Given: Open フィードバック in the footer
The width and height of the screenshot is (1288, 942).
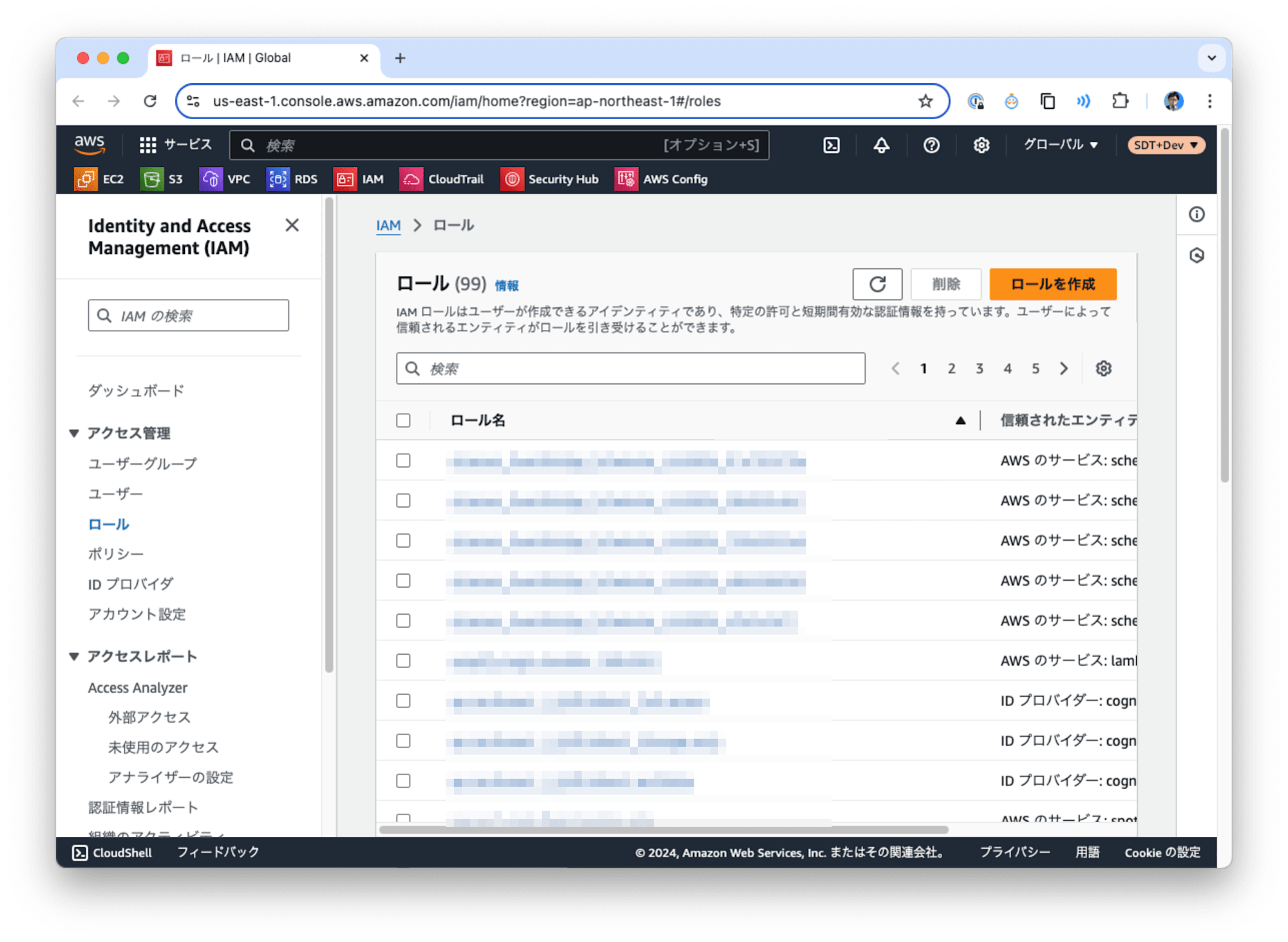Looking at the screenshot, I should click(218, 852).
